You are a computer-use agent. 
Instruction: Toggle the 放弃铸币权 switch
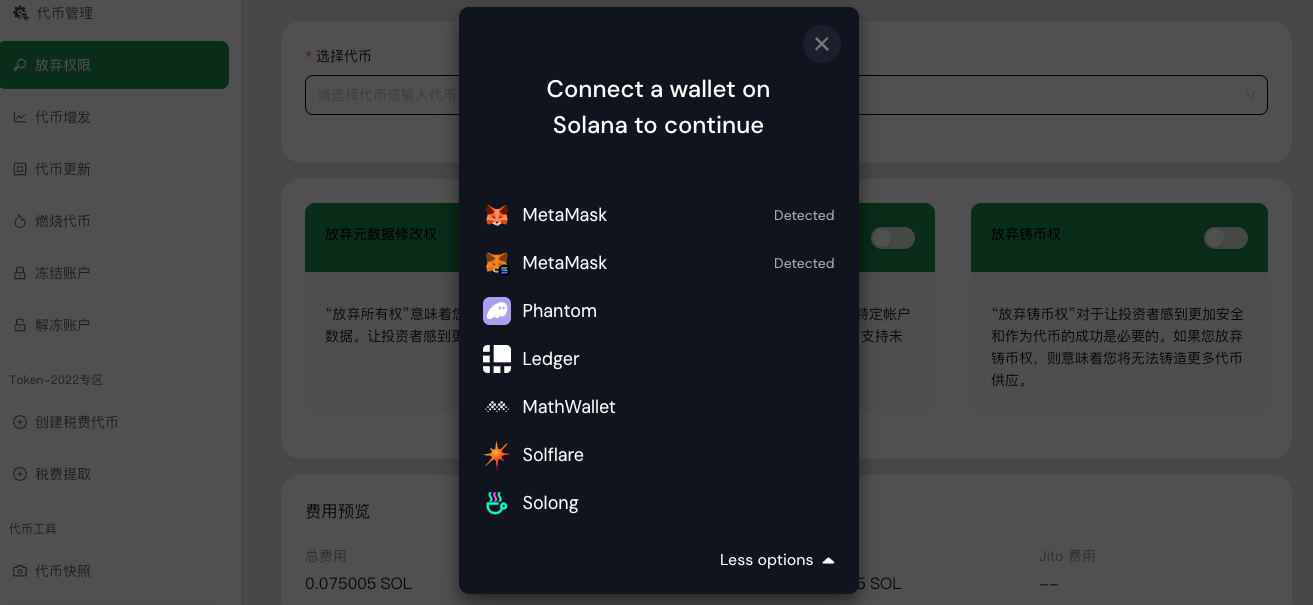click(x=1225, y=238)
